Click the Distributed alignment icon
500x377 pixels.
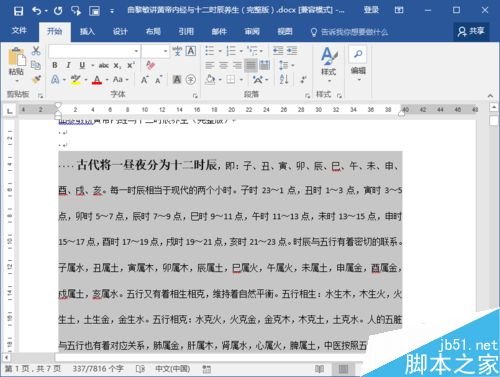click(x=265, y=65)
